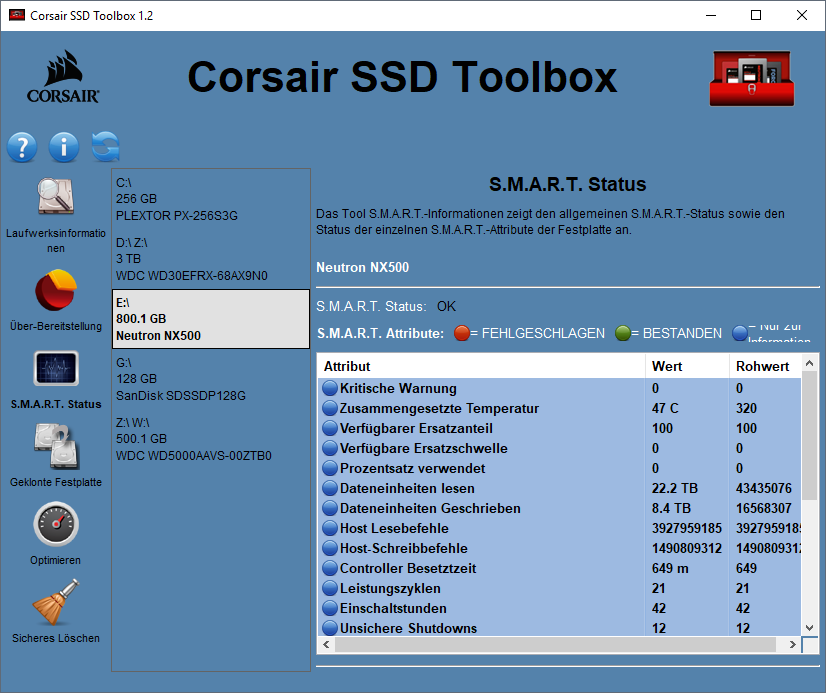Open the Geklonte Festplatte clone icon
Image resolution: width=826 pixels, height=693 pixels.
56,445
